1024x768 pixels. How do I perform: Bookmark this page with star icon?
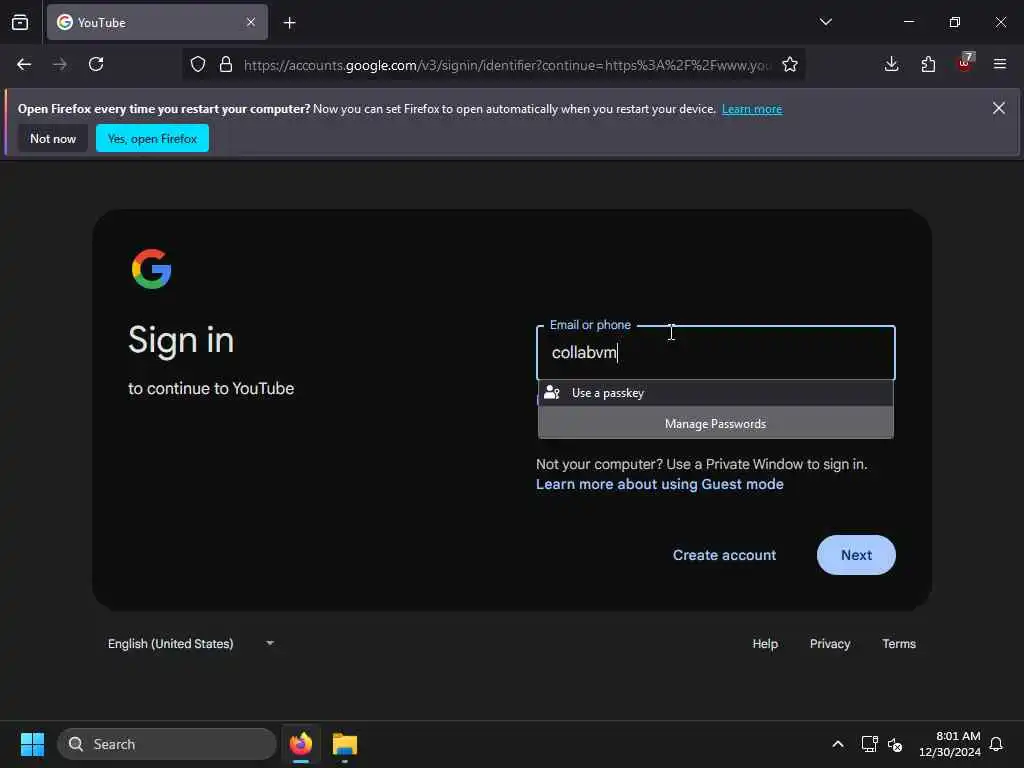tap(790, 64)
